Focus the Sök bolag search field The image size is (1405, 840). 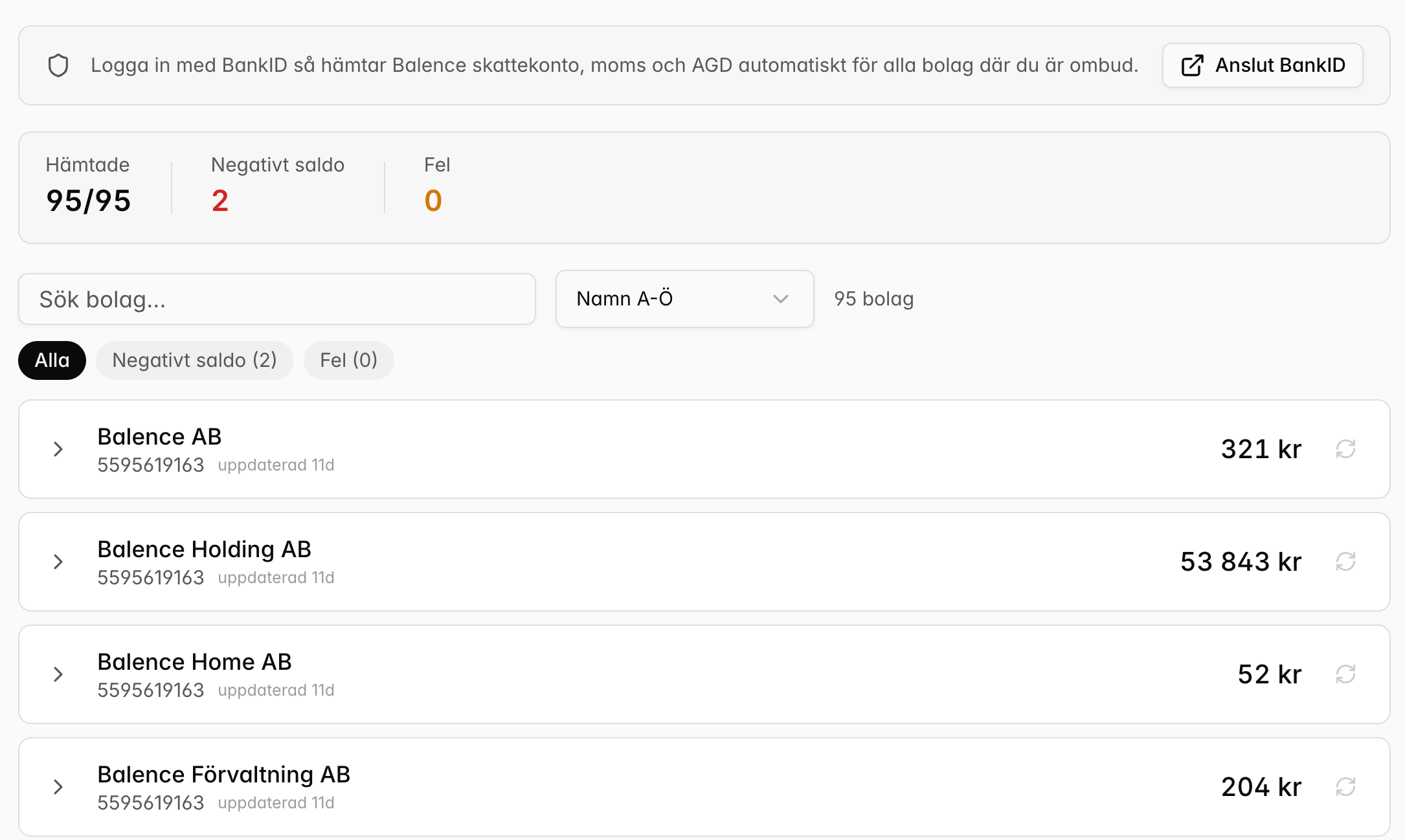[277, 299]
